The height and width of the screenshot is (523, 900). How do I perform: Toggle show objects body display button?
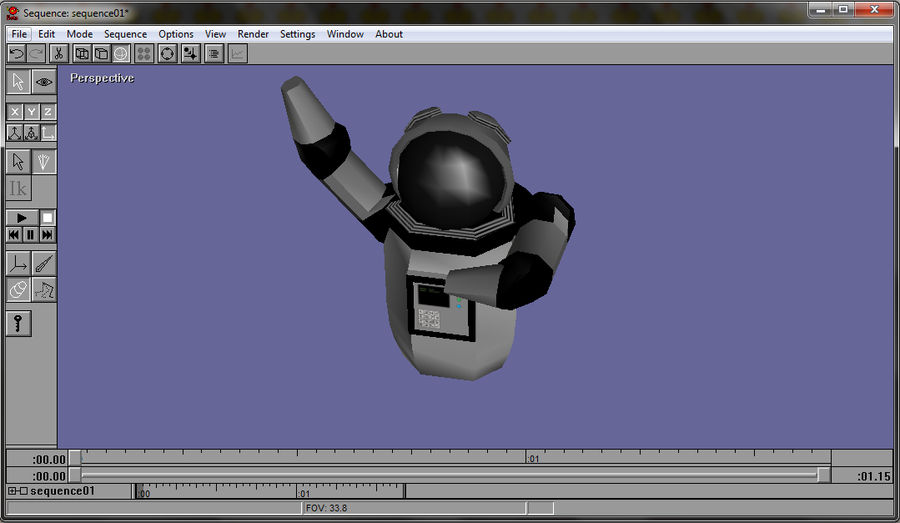18,289
